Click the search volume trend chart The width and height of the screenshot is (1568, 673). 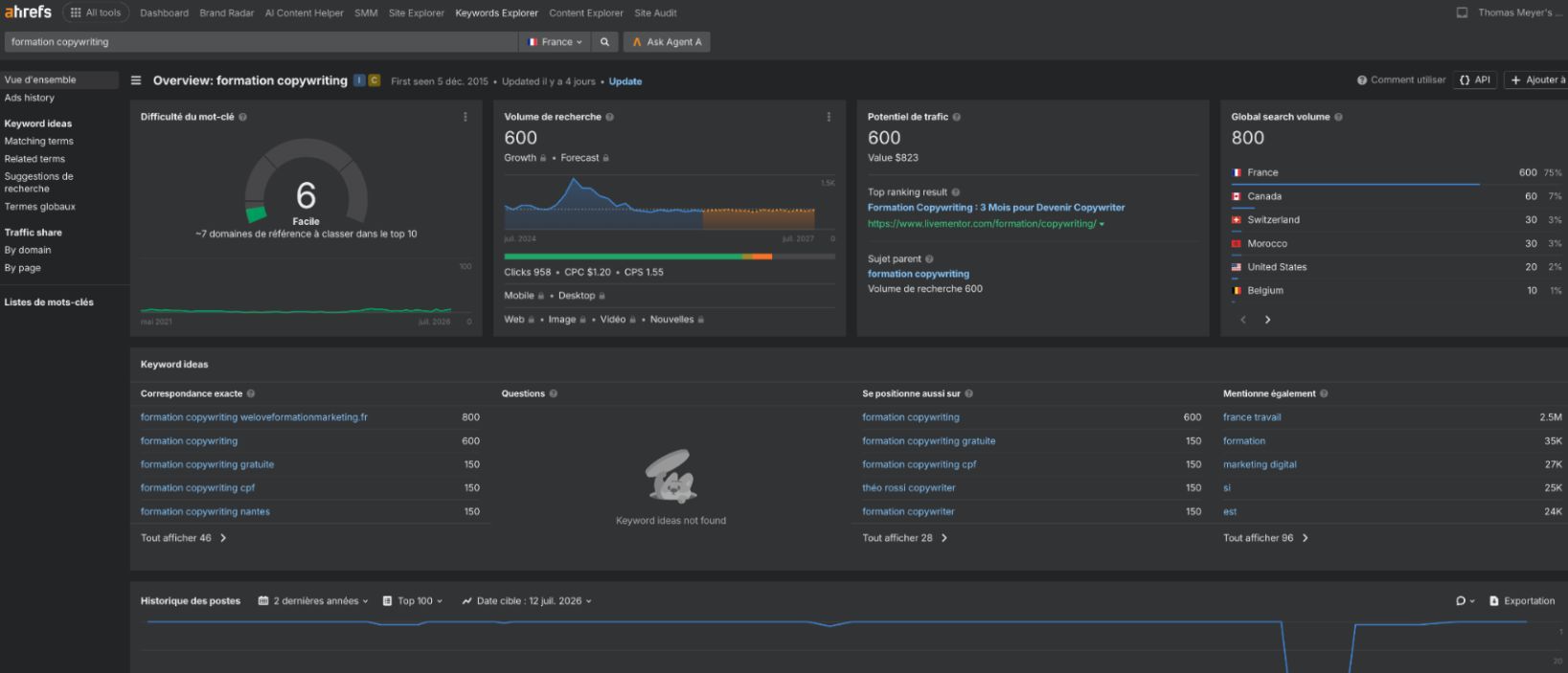[x=670, y=204]
